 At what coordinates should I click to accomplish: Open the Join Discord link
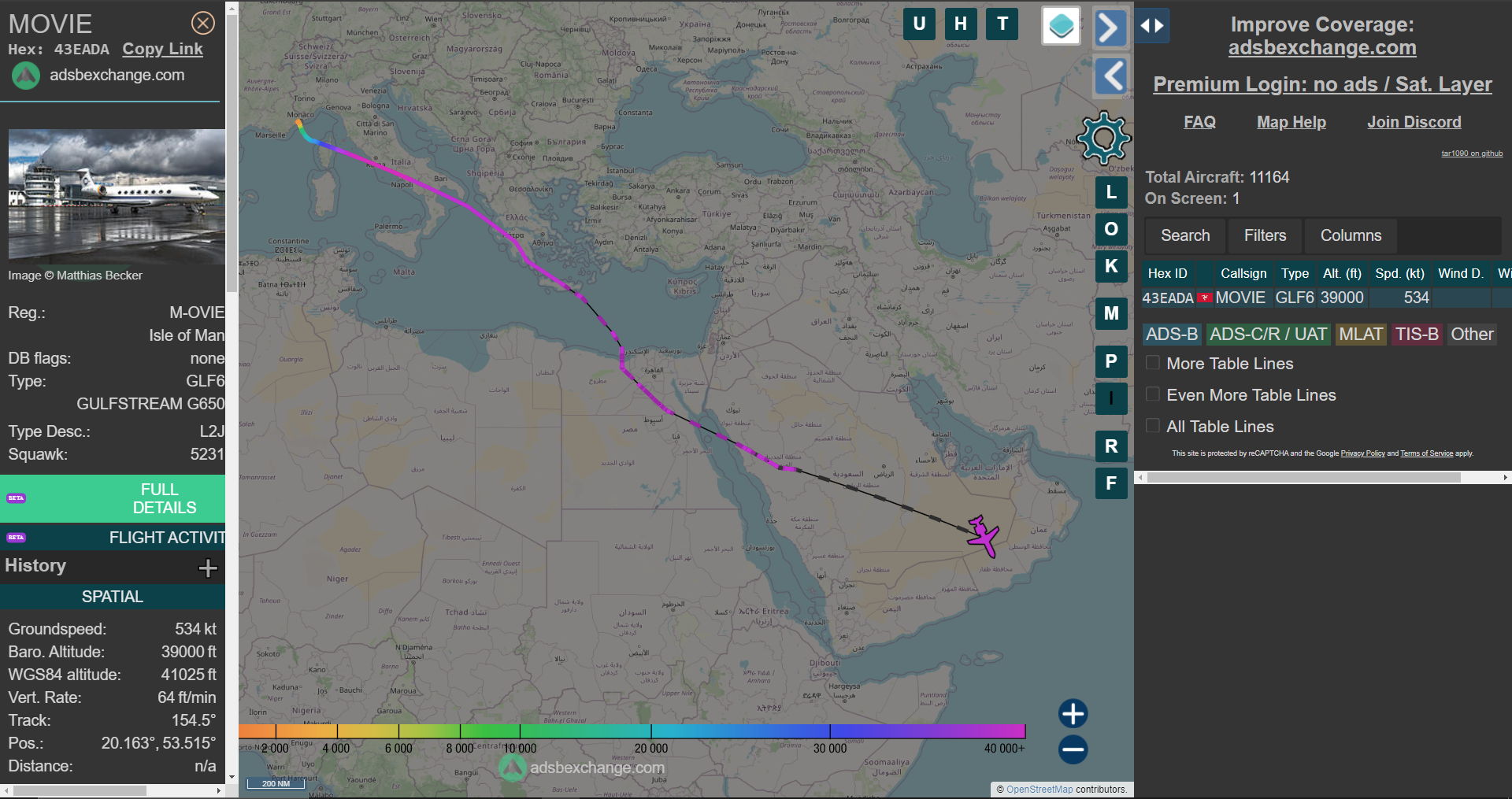coord(1414,122)
